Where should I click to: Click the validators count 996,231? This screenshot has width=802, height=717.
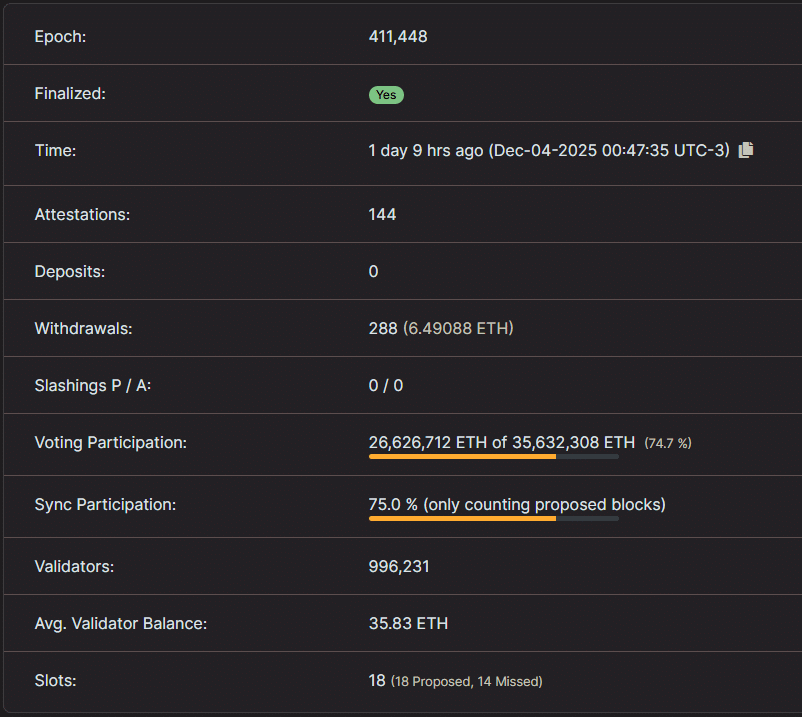pyautogui.click(x=398, y=566)
